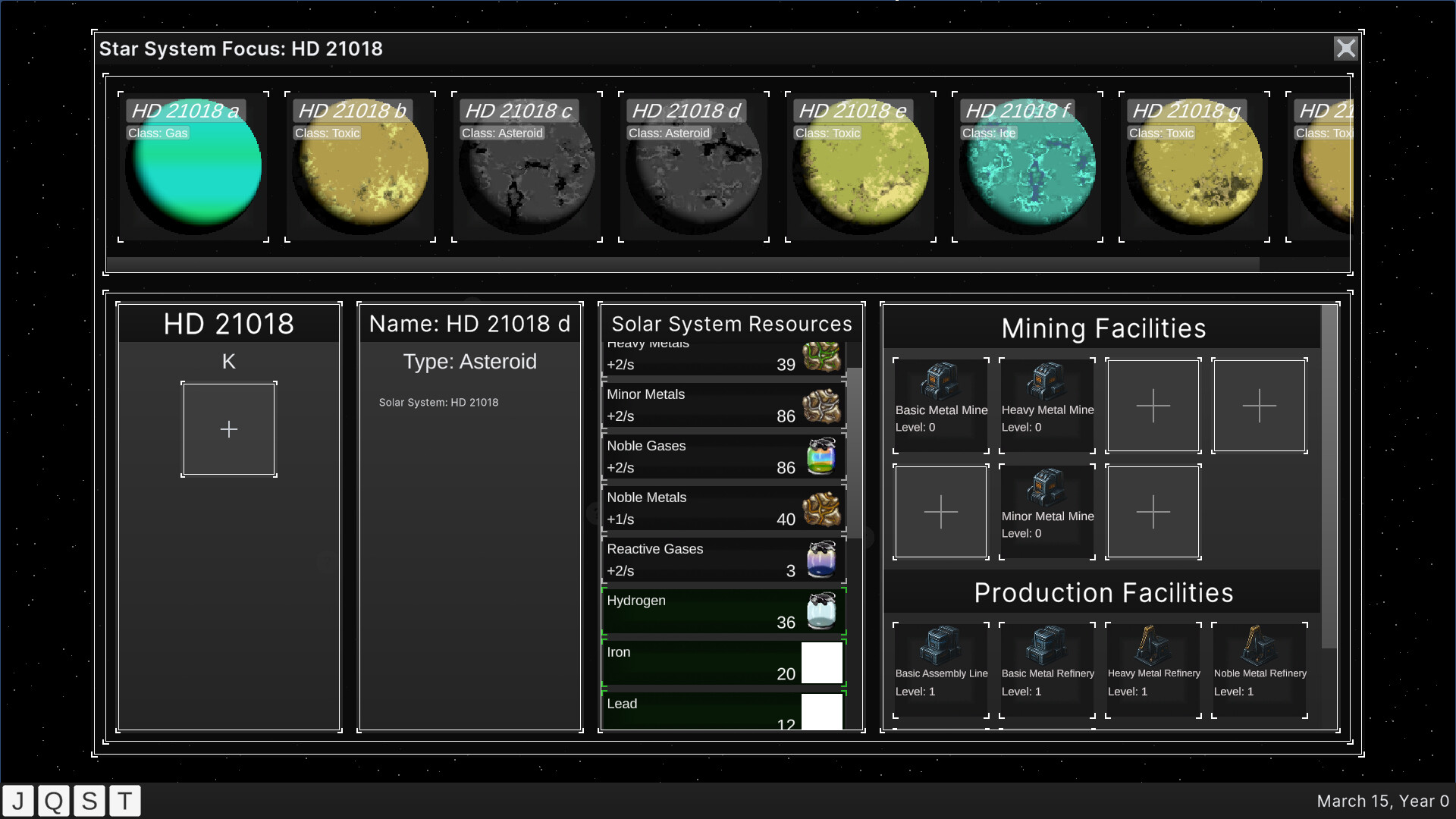This screenshot has height=819, width=1456.
Task: Open the Basic Assembly Line facility
Action: point(940,645)
